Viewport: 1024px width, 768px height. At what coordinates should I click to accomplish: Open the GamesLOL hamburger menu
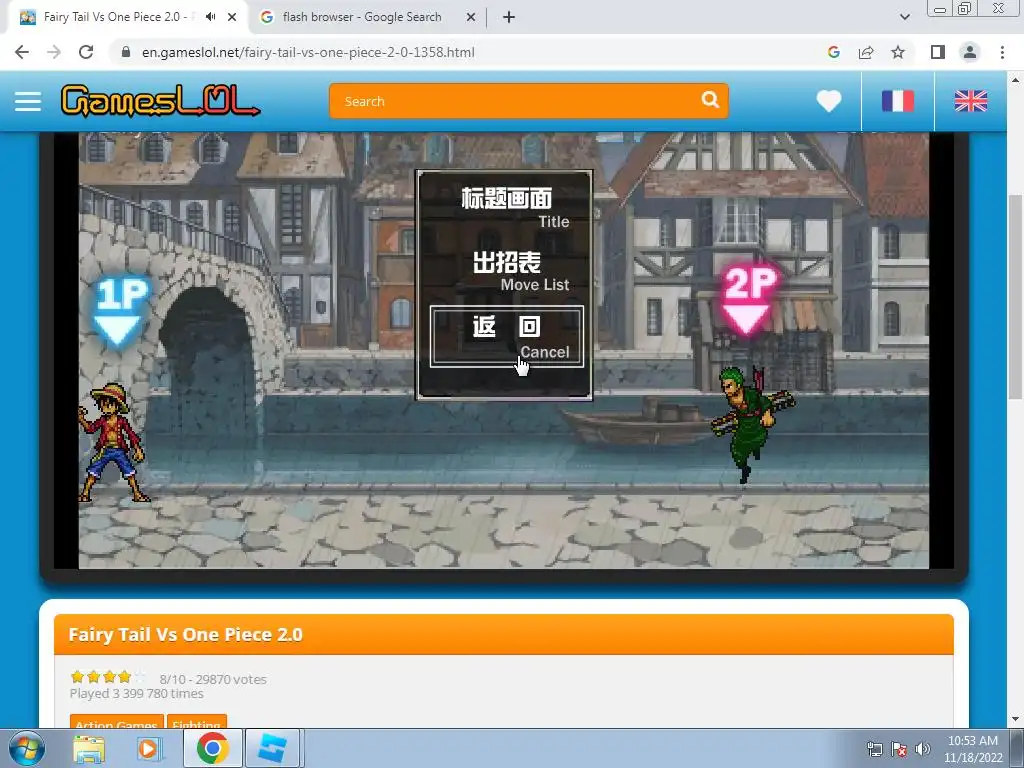pos(28,101)
